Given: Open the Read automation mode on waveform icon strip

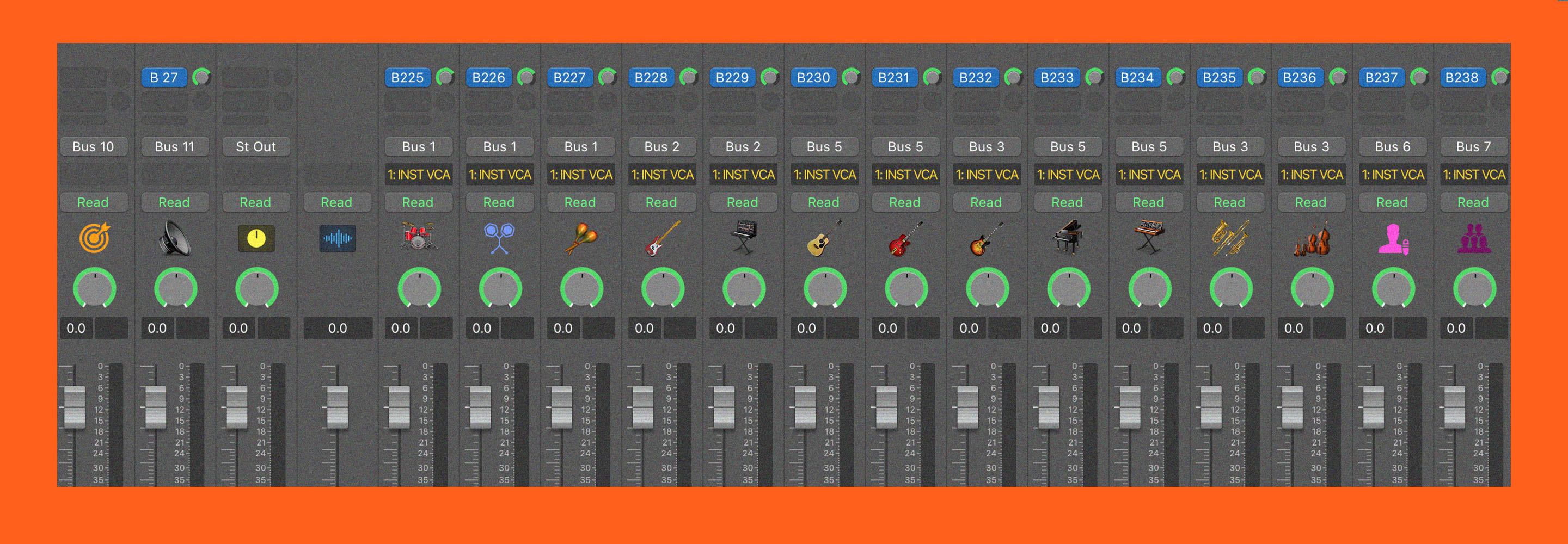Looking at the screenshot, I should pos(337,202).
